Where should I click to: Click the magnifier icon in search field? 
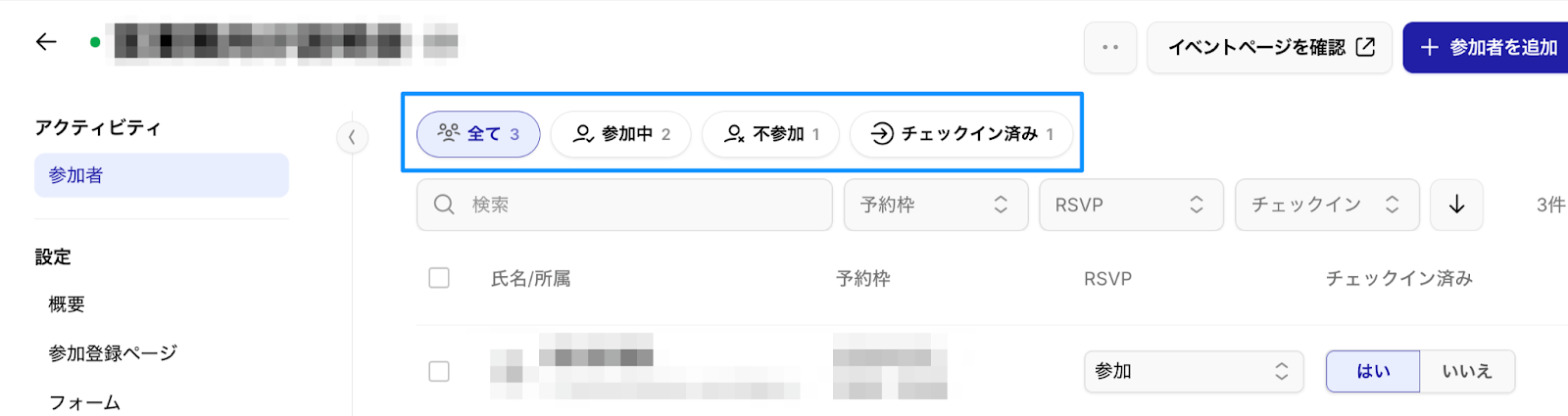pyautogui.click(x=444, y=205)
